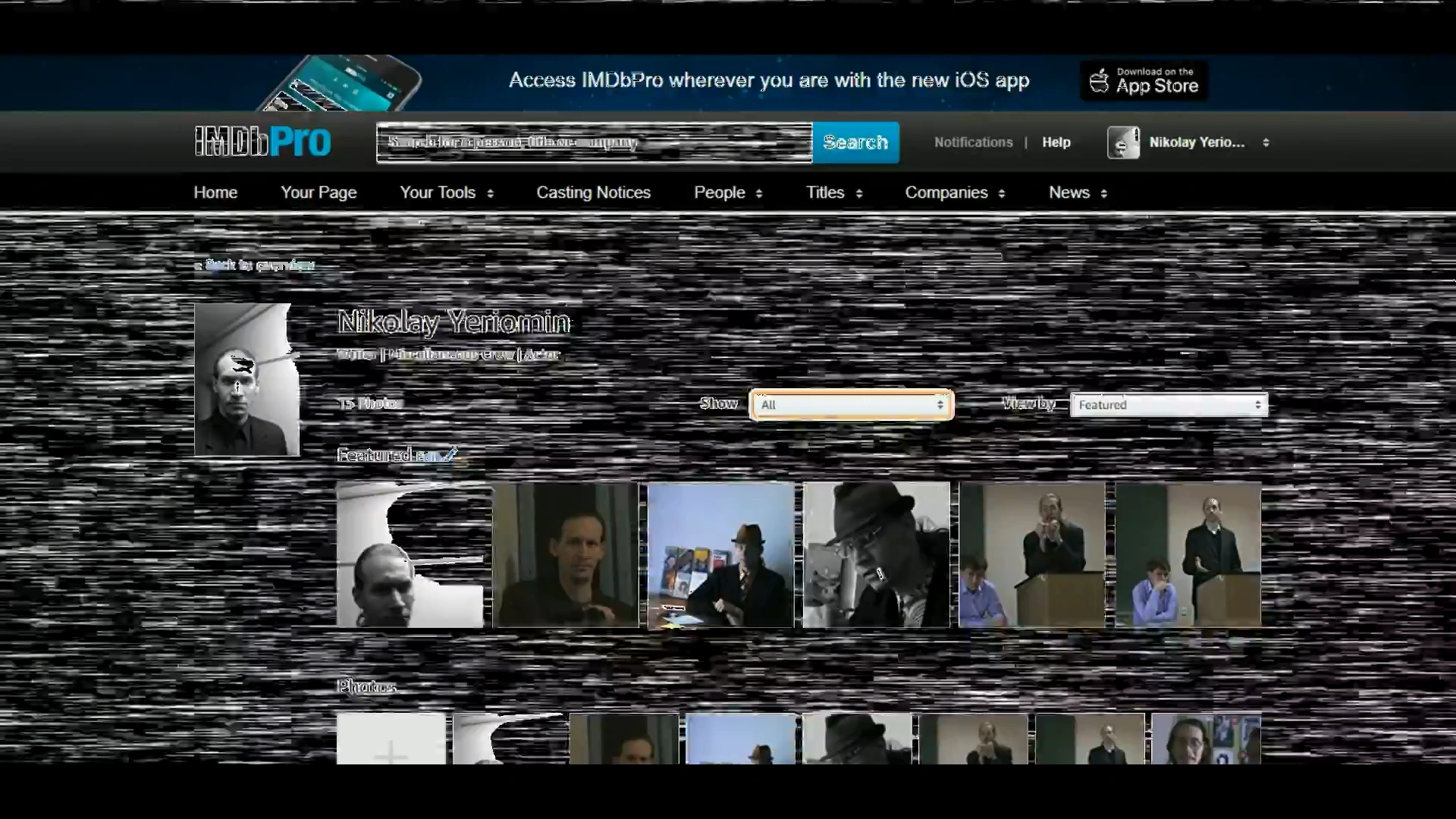Click the user avatar icon beside Nikolay Yerio...

point(1123,143)
